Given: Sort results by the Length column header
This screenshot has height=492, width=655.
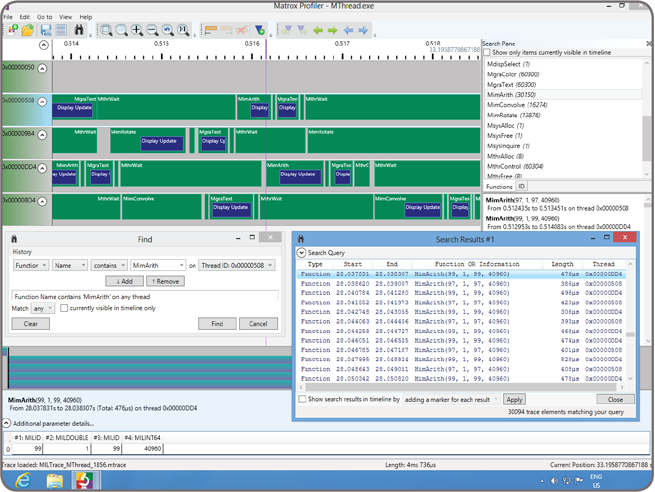Looking at the screenshot, I should coord(562,264).
